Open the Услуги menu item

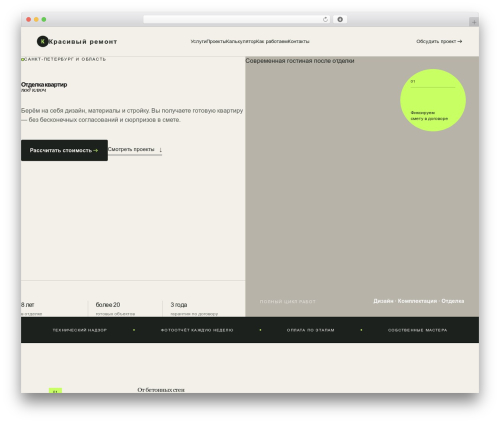tap(199, 41)
